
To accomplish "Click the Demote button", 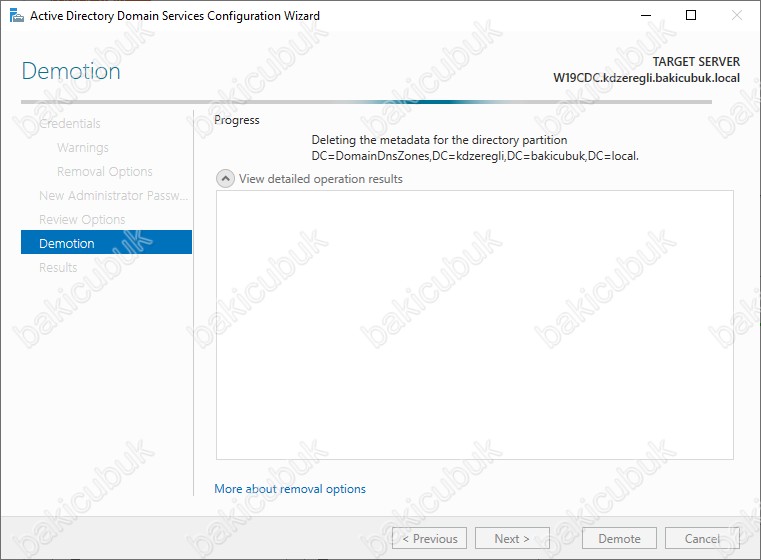I will [x=619, y=539].
